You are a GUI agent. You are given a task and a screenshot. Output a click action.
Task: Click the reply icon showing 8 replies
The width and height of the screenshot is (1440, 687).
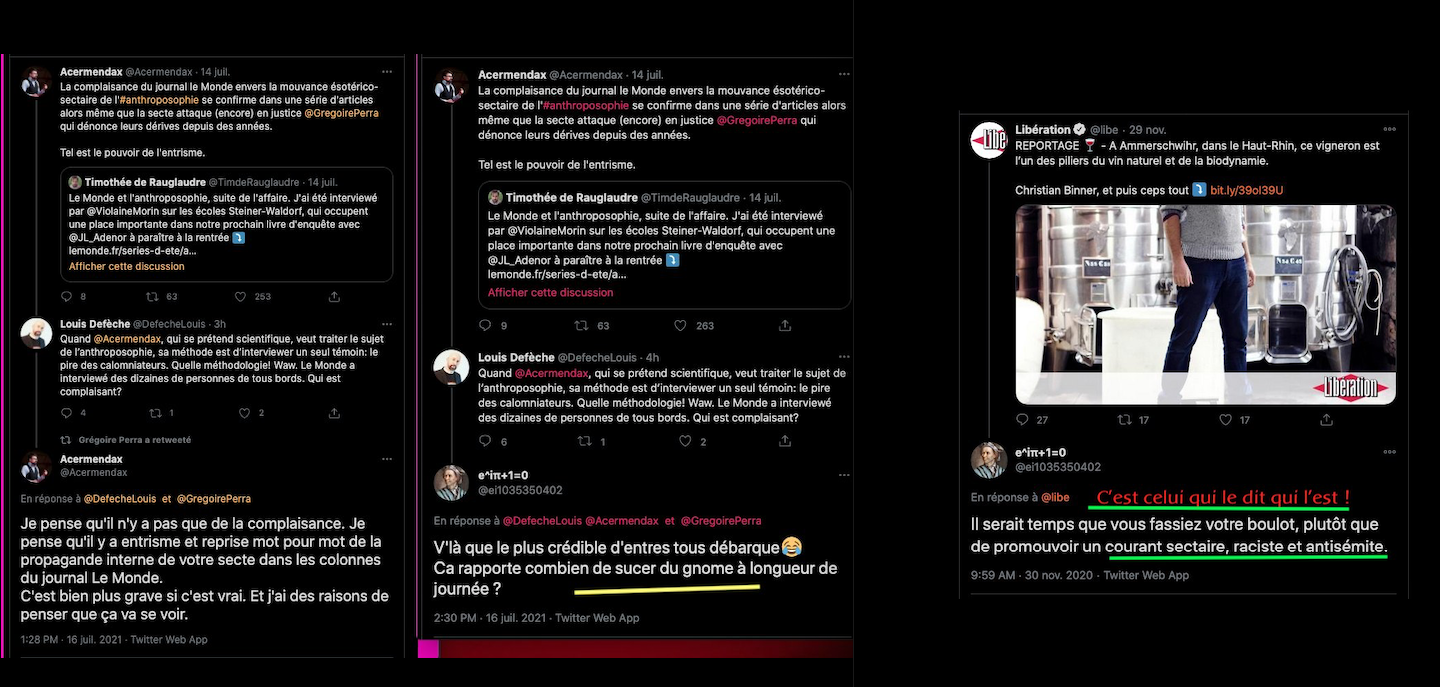pos(67,296)
